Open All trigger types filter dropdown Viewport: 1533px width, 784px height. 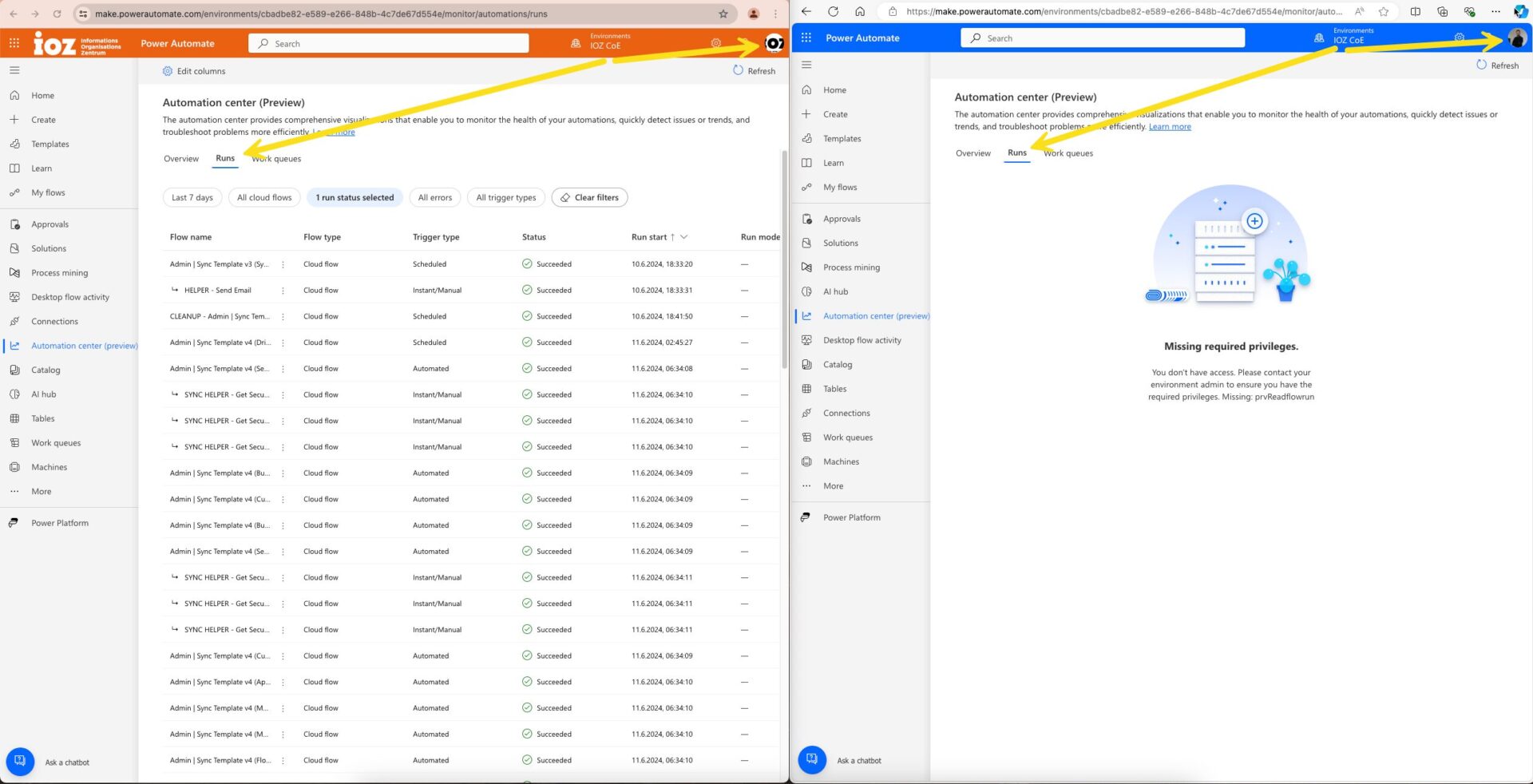(x=506, y=197)
